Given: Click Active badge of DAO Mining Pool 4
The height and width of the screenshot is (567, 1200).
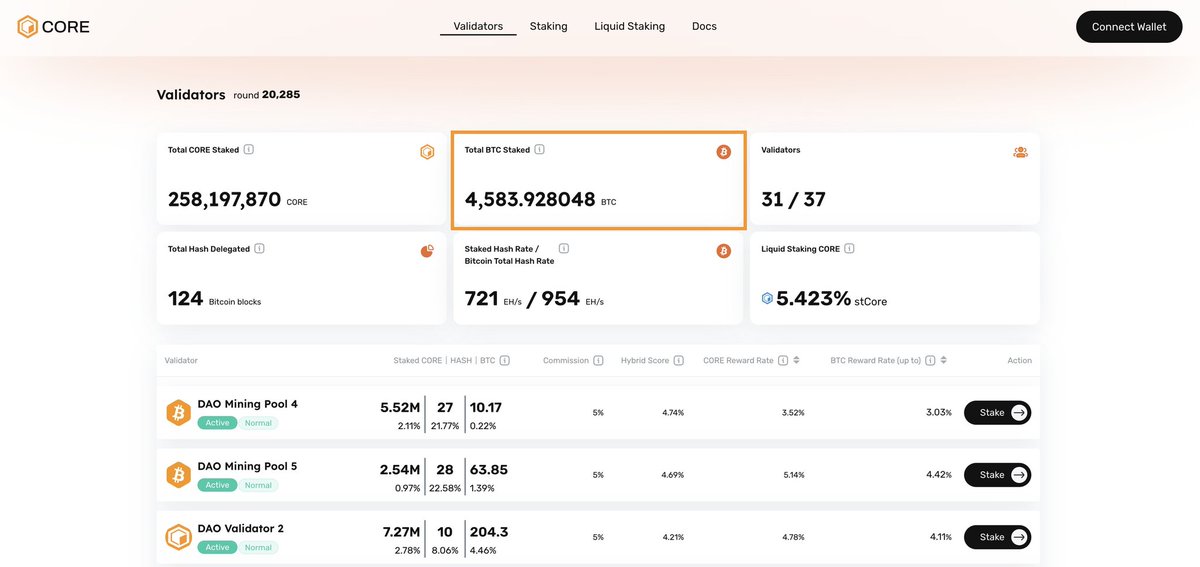Looking at the screenshot, I should coord(217,423).
